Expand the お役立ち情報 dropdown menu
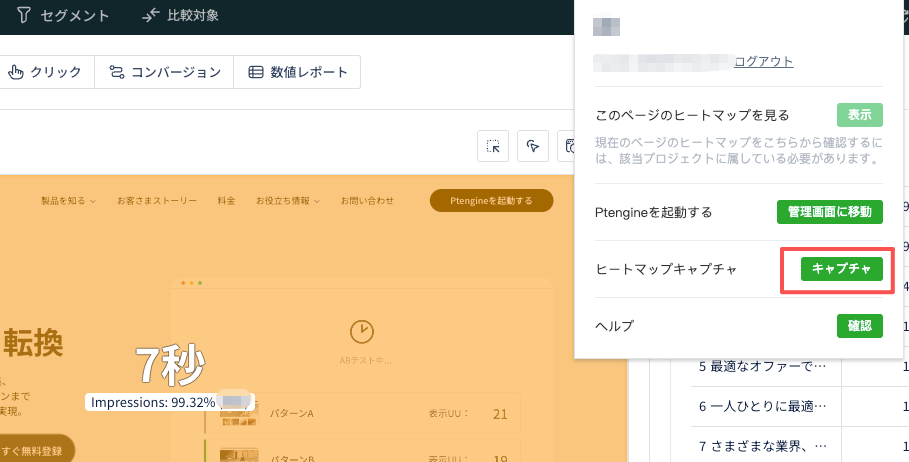 tap(287, 201)
